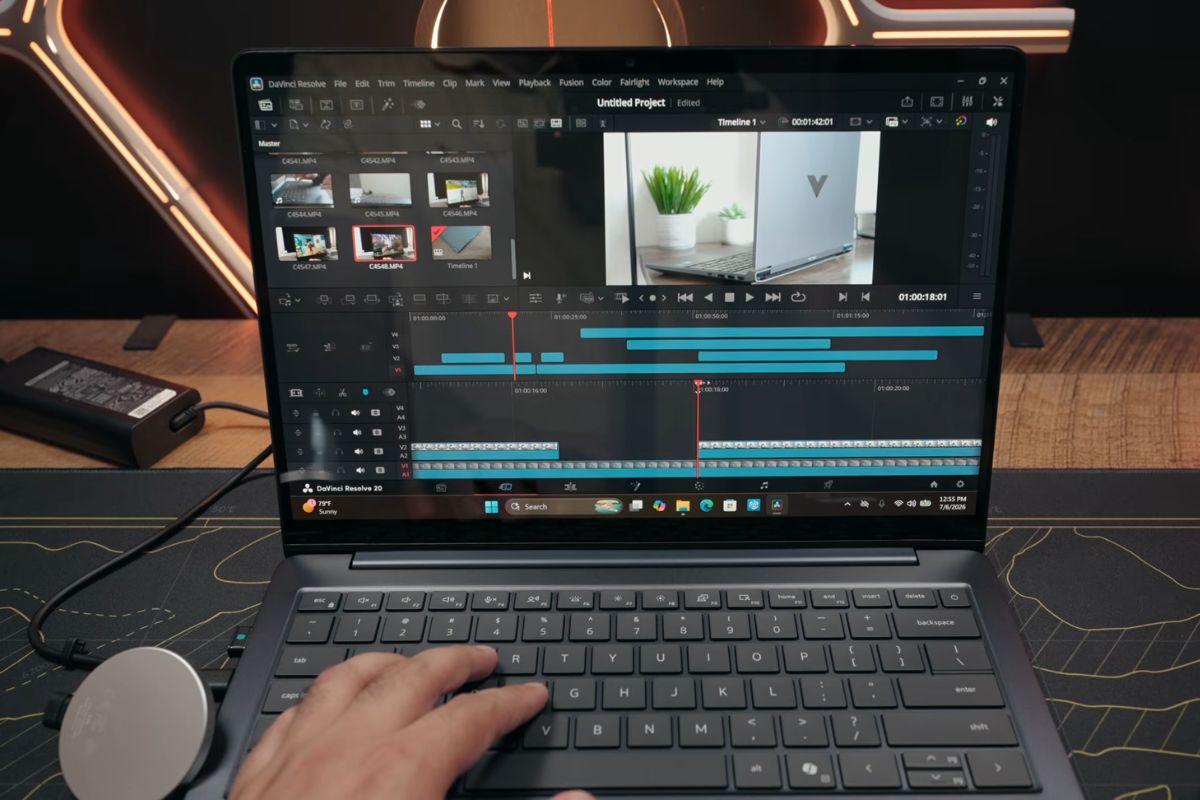Select the C4546.MP4 clip thumbnail
The width and height of the screenshot is (1200, 800).
[x=459, y=190]
